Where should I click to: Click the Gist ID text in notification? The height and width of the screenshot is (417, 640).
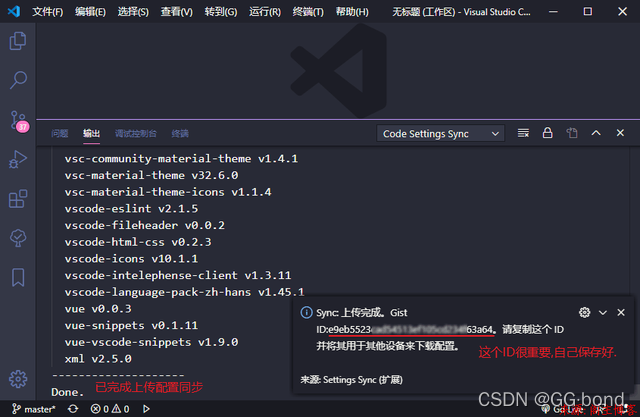(x=410, y=329)
